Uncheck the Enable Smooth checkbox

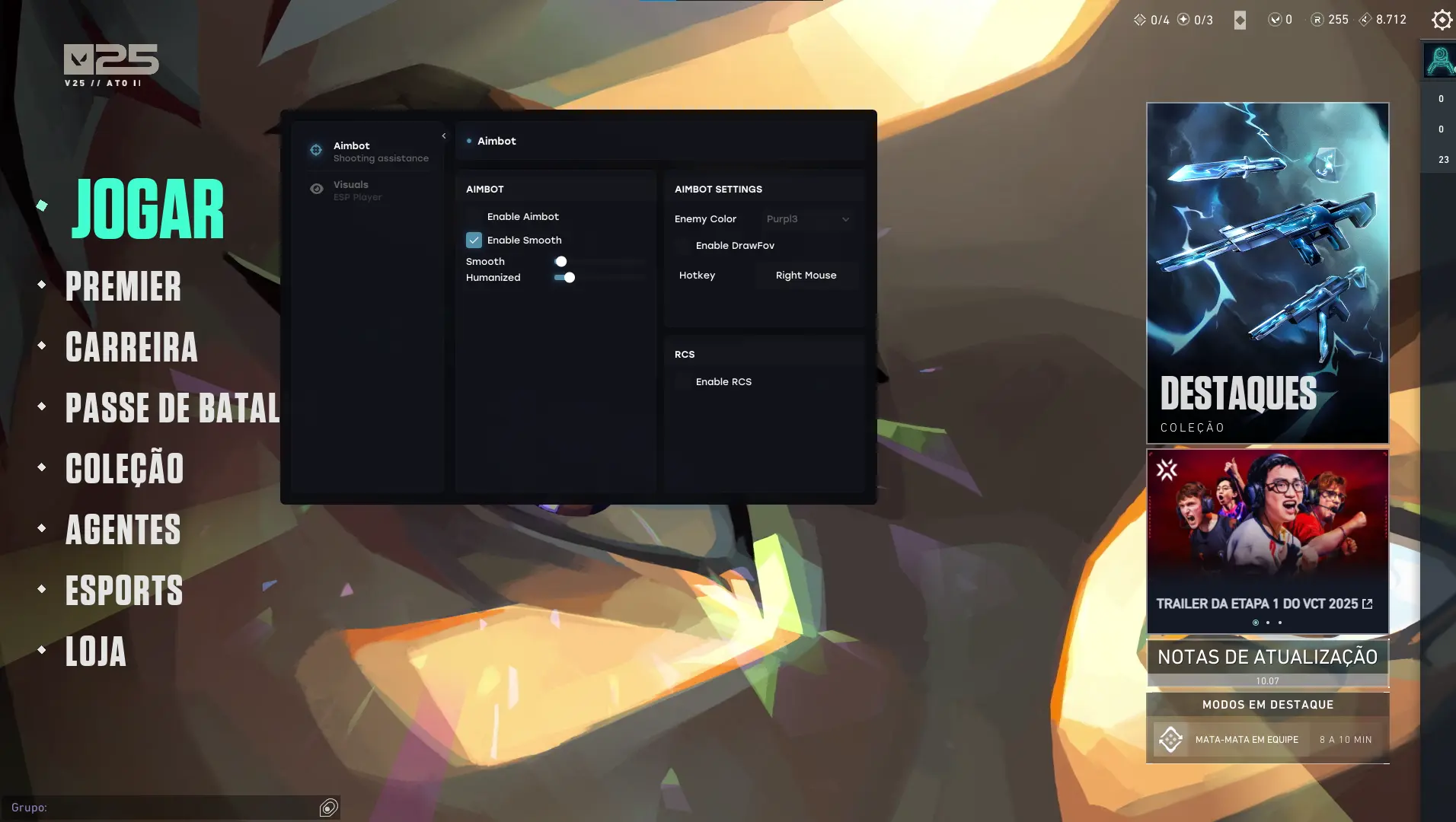(x=474, y=241)
